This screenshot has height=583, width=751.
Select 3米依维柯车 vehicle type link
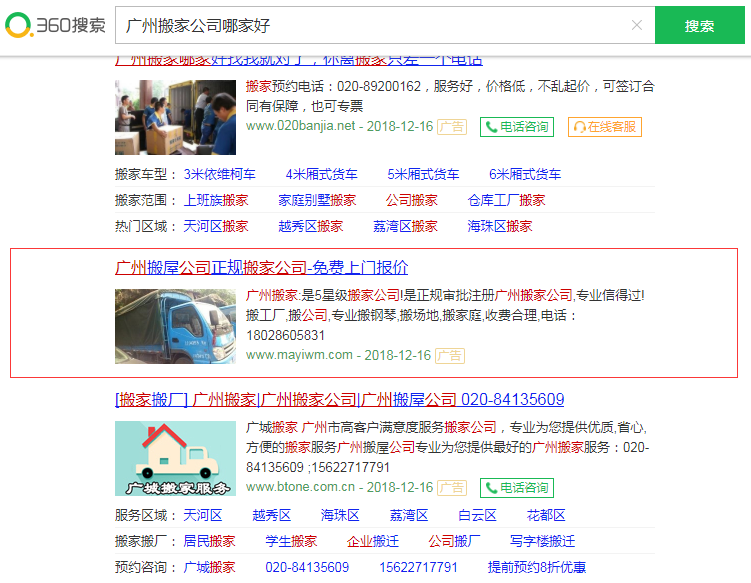tap(219, 174)
